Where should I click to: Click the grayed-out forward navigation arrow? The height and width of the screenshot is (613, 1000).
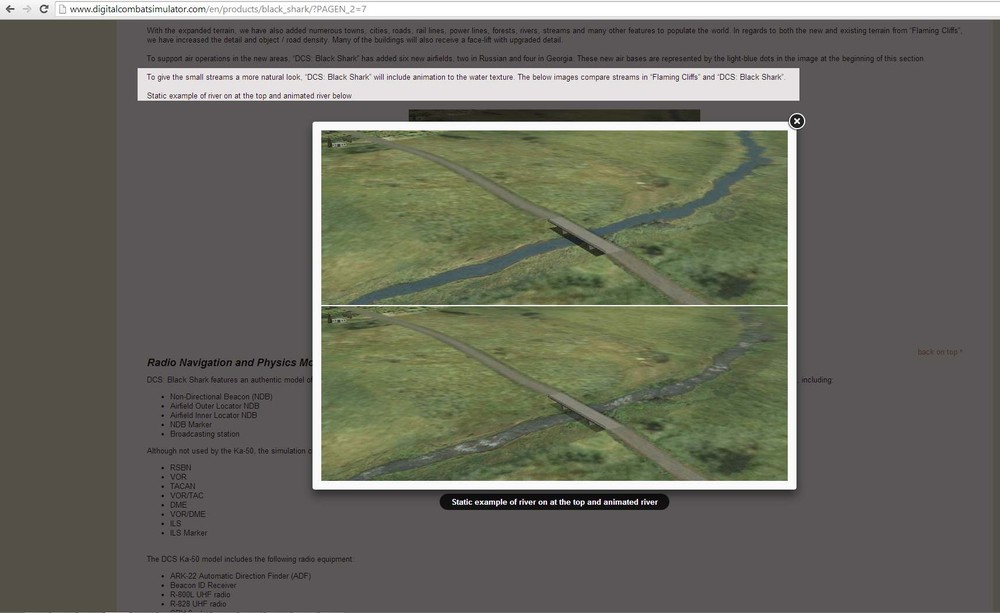(x=27, y=10)
